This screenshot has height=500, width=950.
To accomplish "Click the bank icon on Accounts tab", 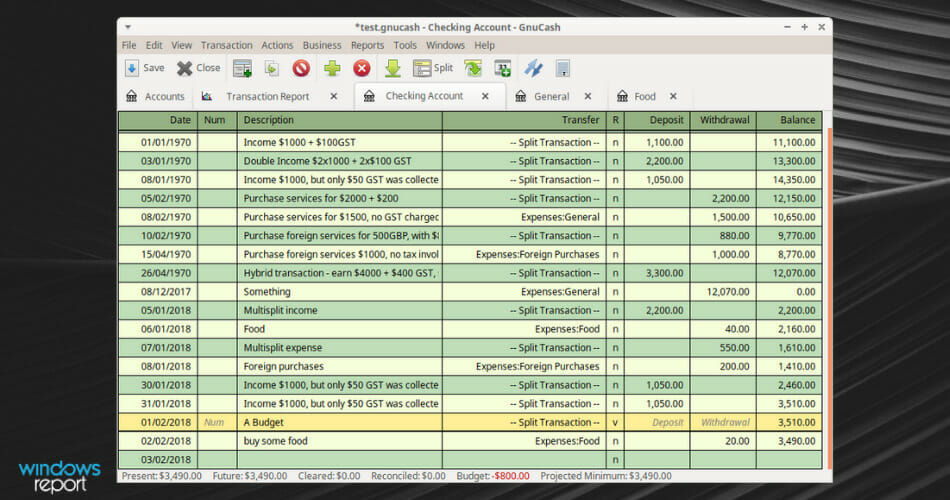I will tap(131, 96).
